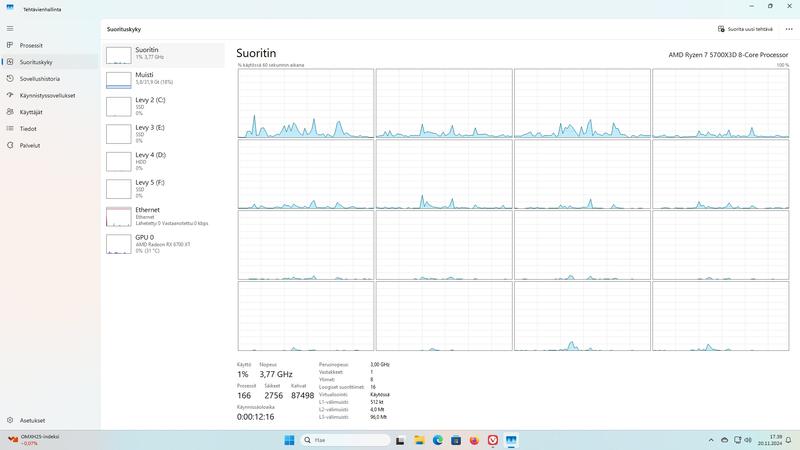800x450 pixels.
Task: Click the taskbar search box
Action: click(345, 440)
